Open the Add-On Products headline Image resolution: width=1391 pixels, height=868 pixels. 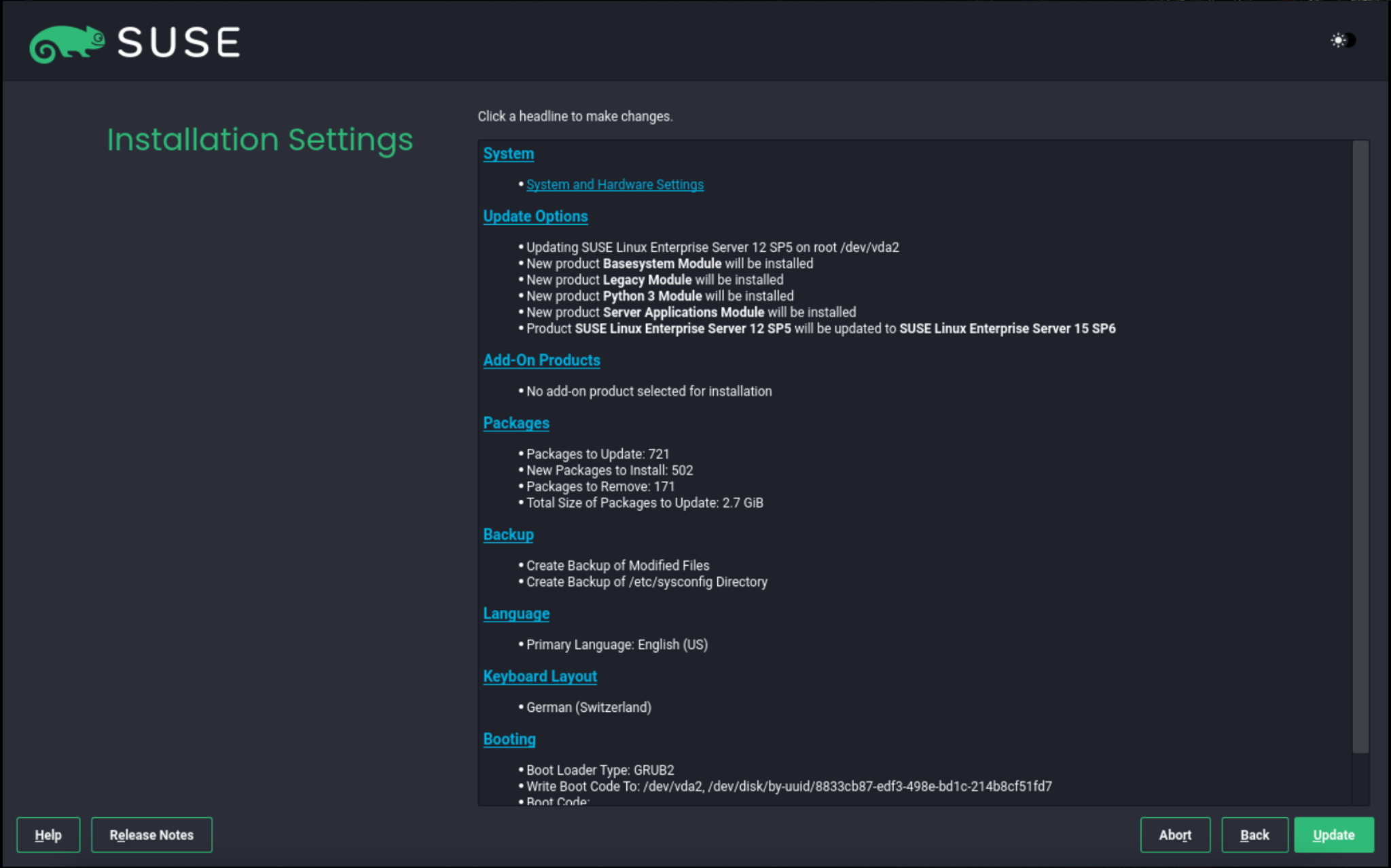pos(541,360)
